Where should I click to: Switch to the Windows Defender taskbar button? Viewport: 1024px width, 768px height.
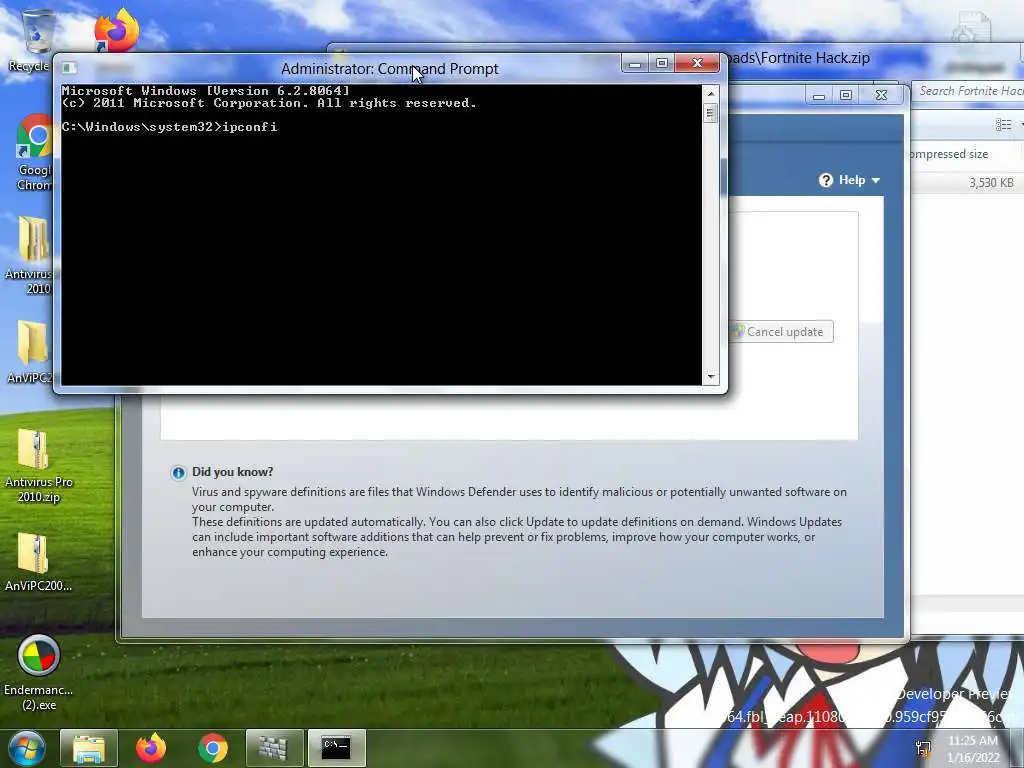coord(274,748)
